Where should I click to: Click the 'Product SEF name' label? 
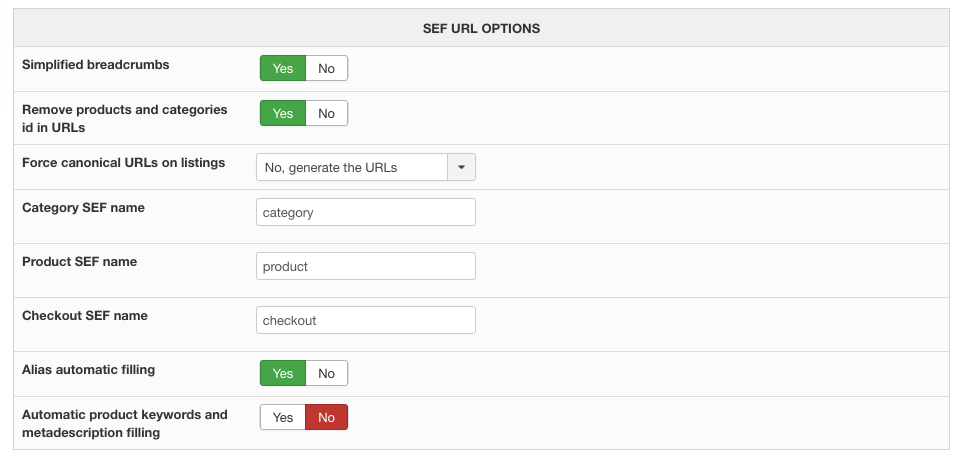coord(79,261)
